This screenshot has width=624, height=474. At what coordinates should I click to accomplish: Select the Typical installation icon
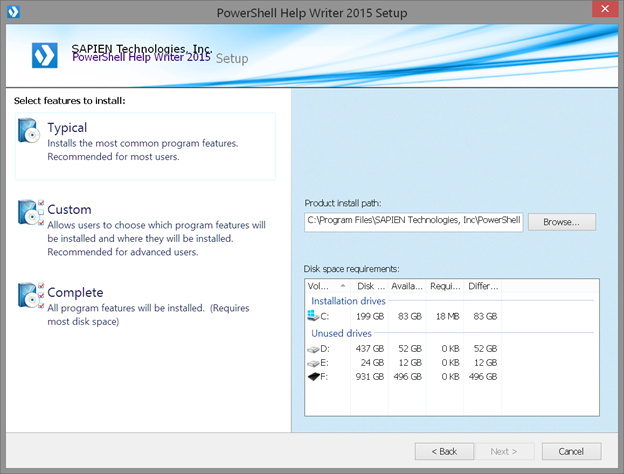coord(29,131)
